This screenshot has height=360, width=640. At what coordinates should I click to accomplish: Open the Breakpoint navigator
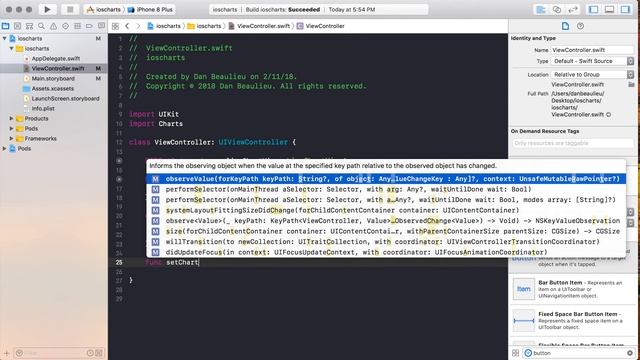pyautogui.click(x=89, y=26)
